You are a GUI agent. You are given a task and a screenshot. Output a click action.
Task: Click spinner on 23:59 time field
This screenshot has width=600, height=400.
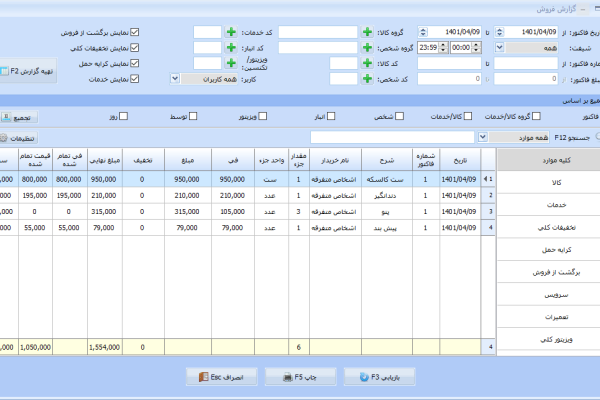443,47
